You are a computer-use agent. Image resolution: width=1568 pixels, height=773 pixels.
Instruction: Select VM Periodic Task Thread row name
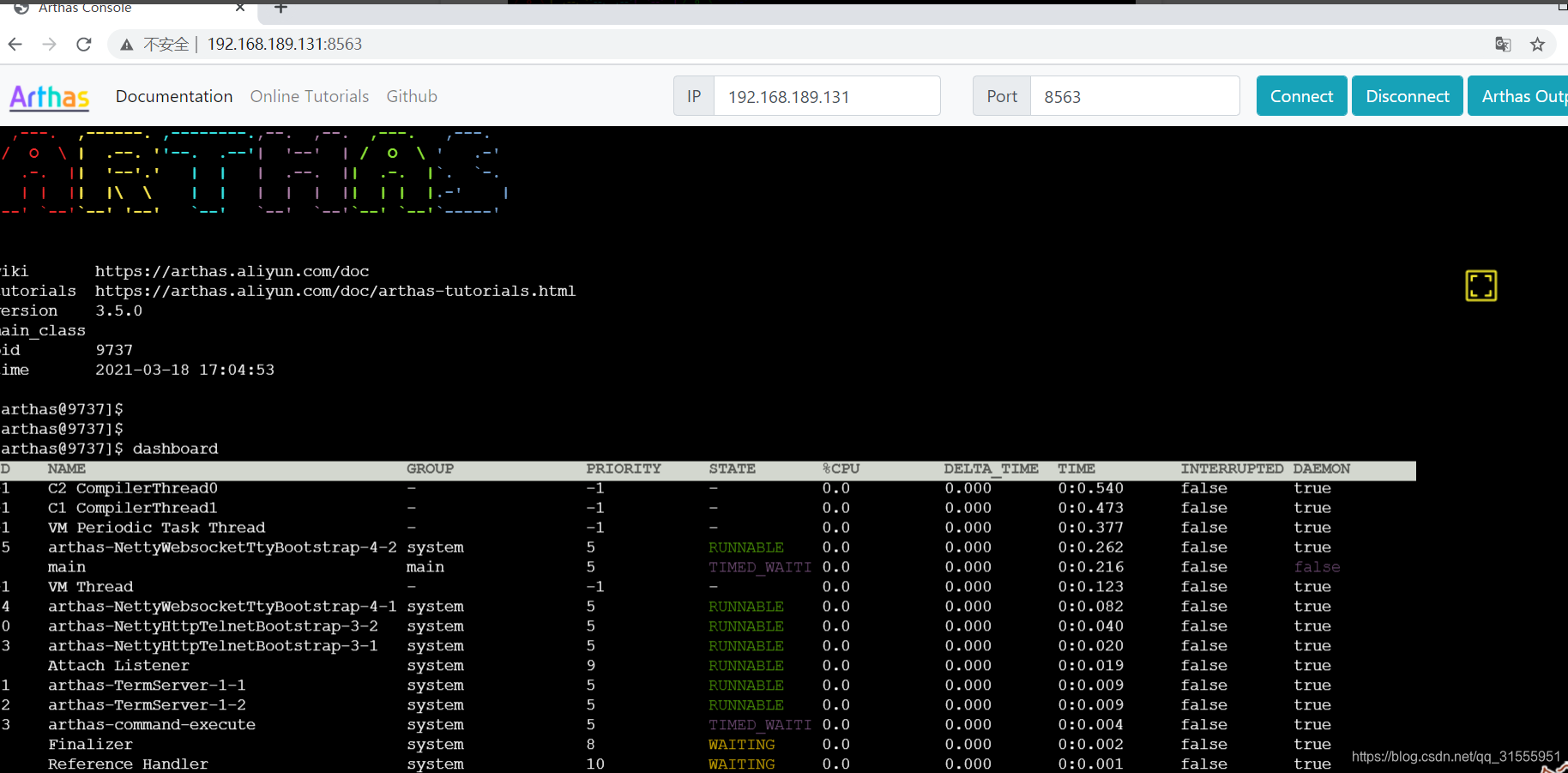click(157, 528)
